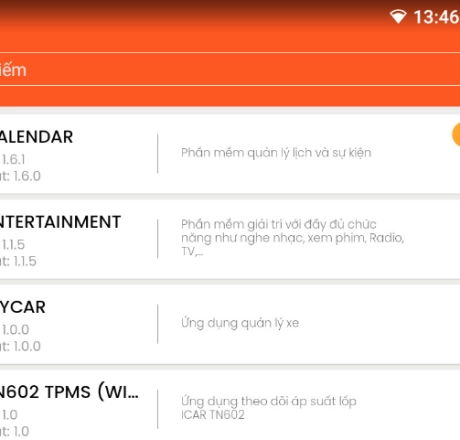Select TN602 TPMS new version 1.0 line

(x=9, y=415)
